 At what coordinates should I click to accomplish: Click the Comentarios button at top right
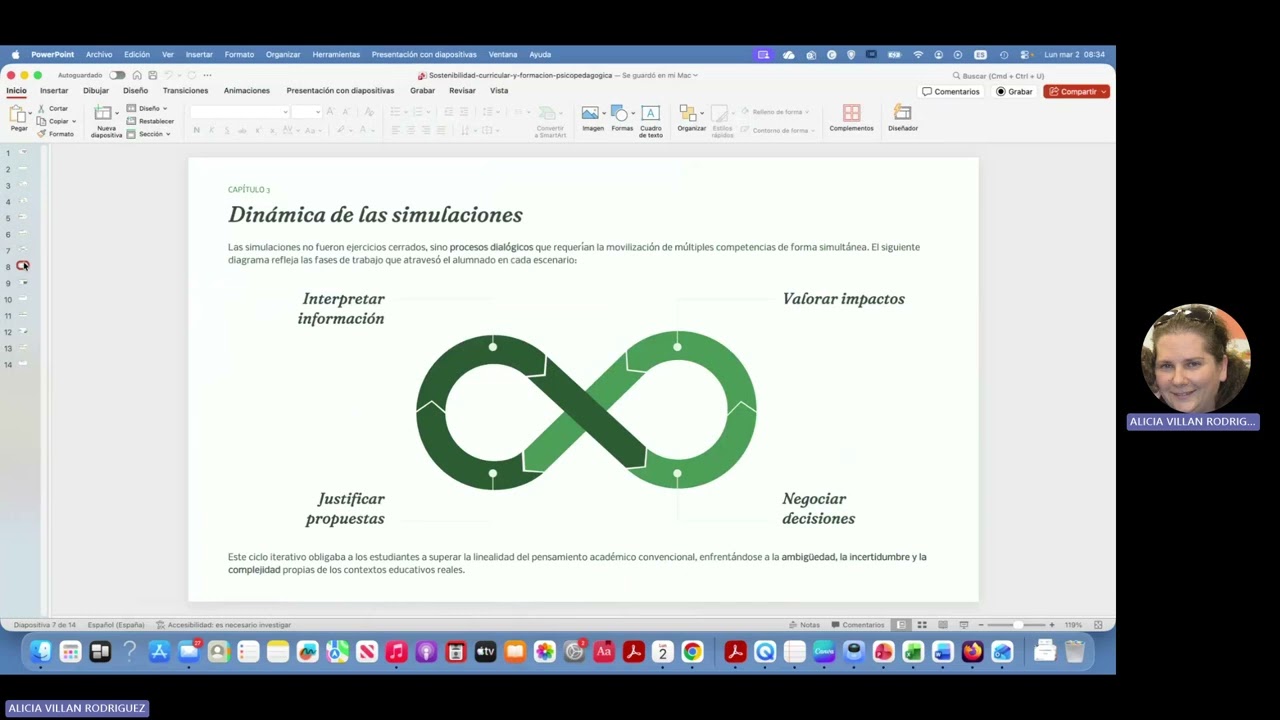[951, 91]
